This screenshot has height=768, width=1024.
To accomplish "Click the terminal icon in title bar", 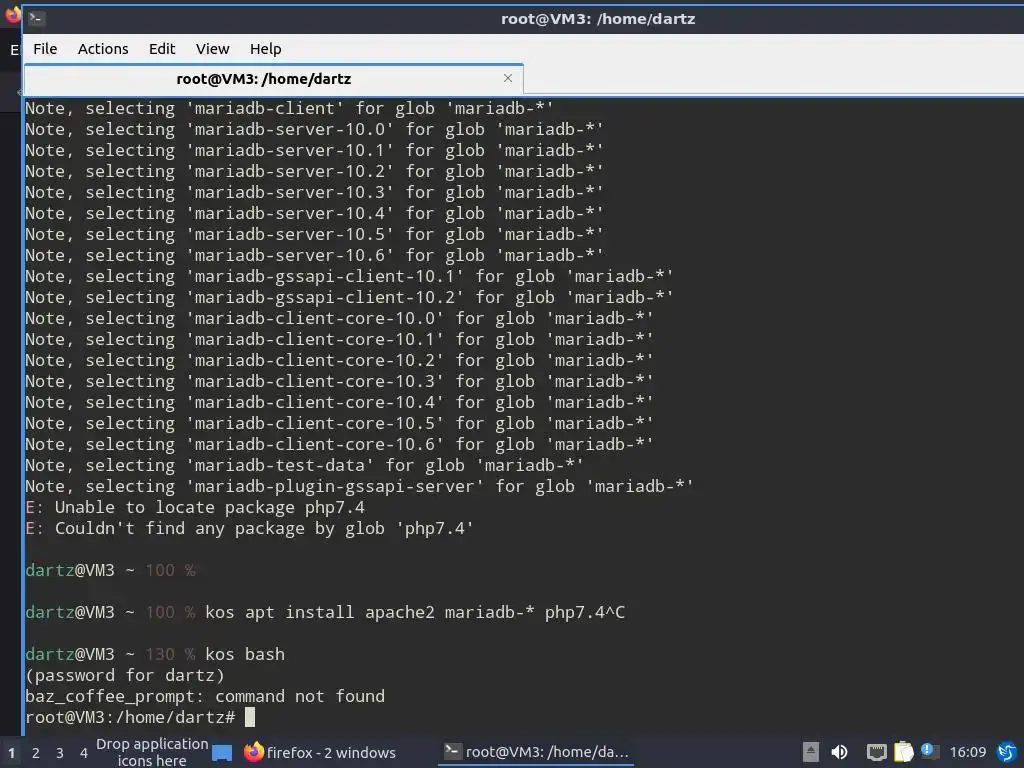I will [36, 18].
